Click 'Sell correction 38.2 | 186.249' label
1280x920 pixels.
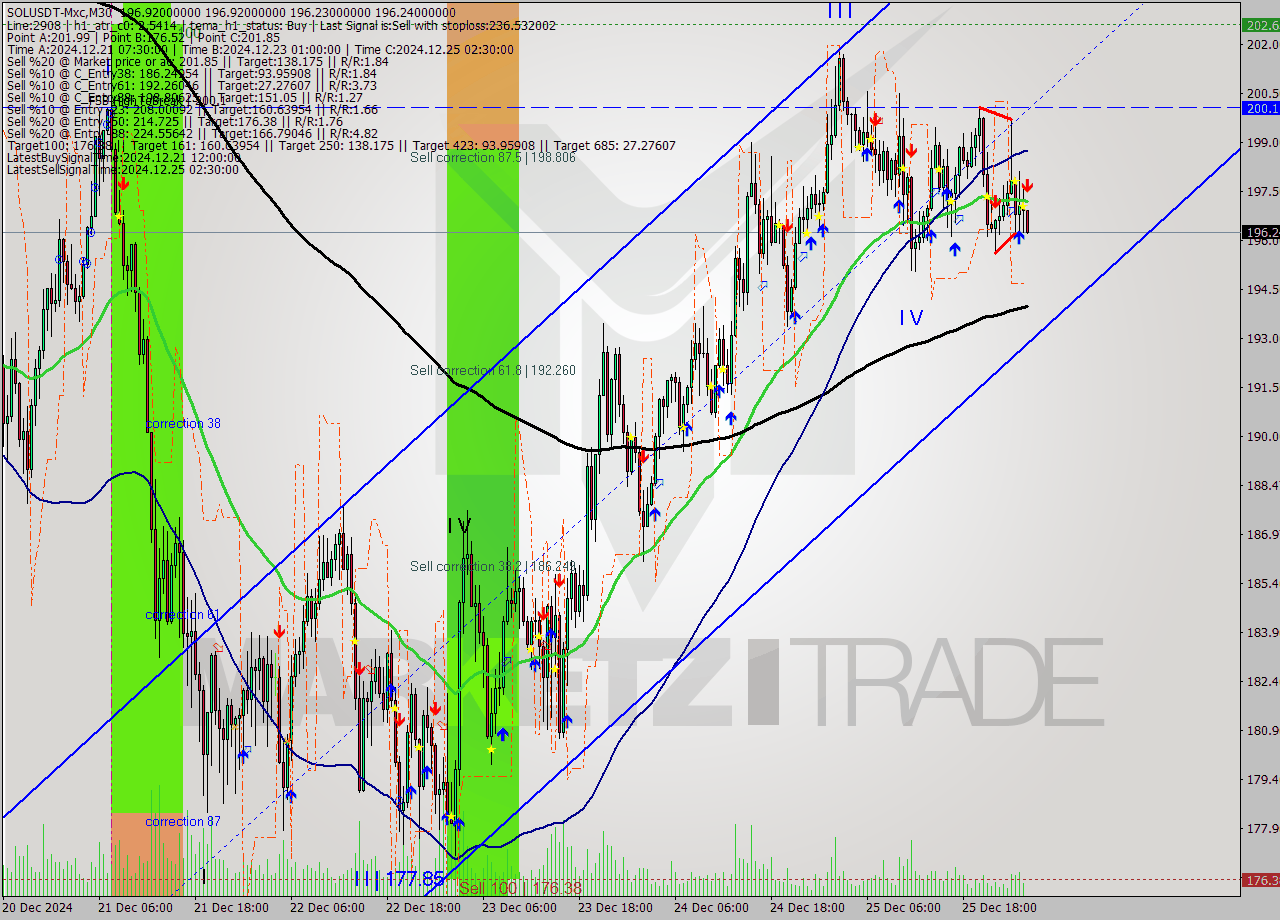pyautogui.click(x=493, y=566)
